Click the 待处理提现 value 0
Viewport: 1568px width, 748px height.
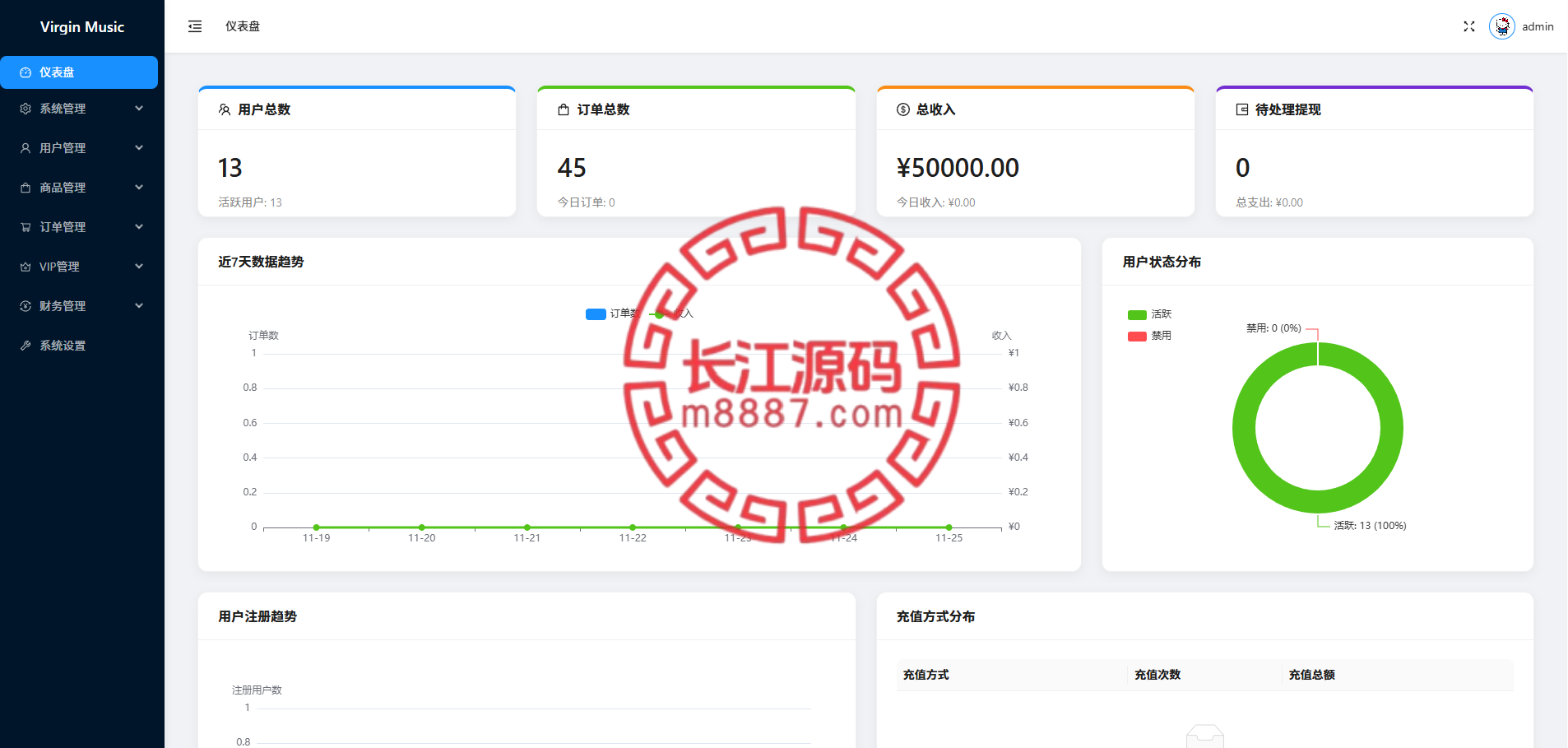[1243, 168]
